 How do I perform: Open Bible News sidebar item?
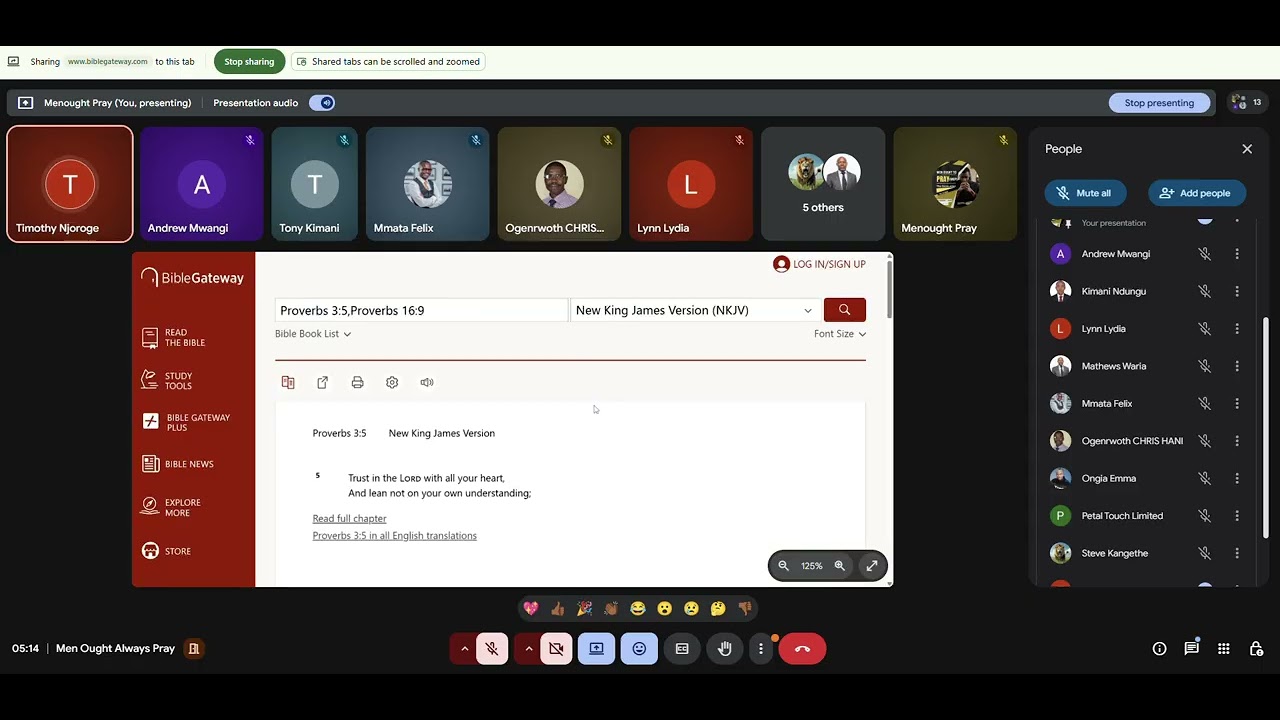(179, 464)
